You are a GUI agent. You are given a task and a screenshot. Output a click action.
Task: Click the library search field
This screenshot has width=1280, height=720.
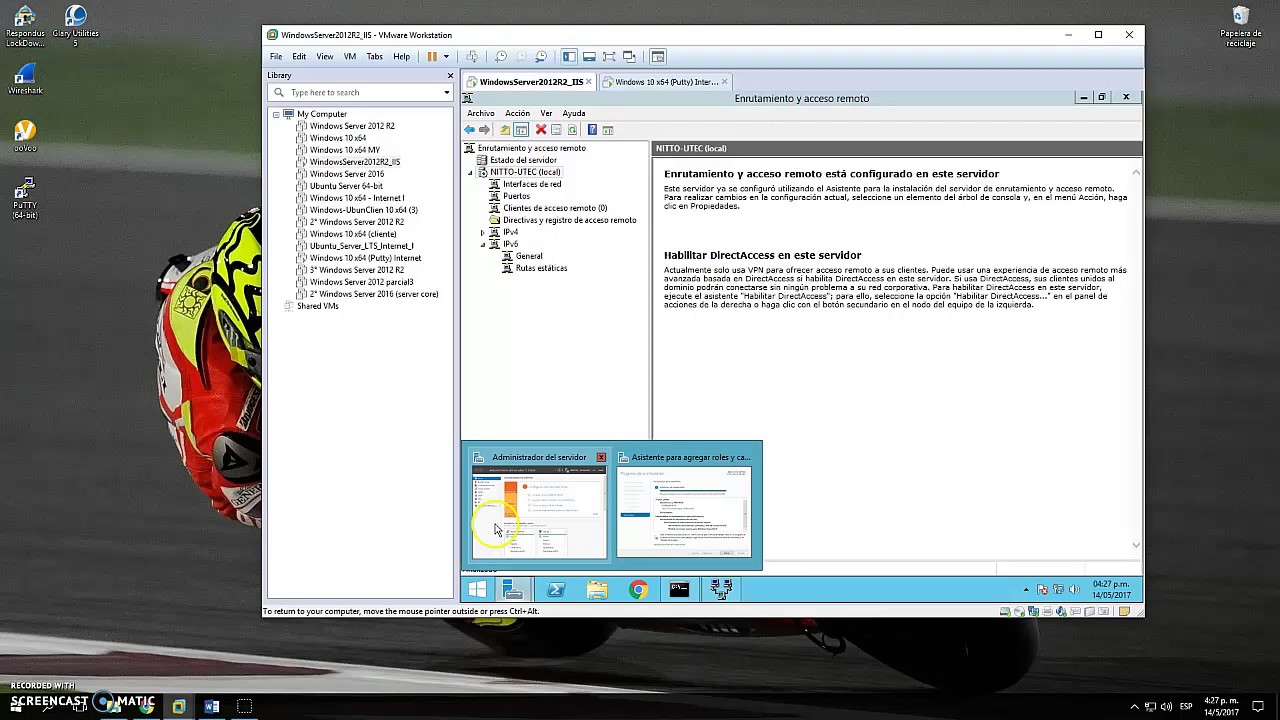coord(360,92)
